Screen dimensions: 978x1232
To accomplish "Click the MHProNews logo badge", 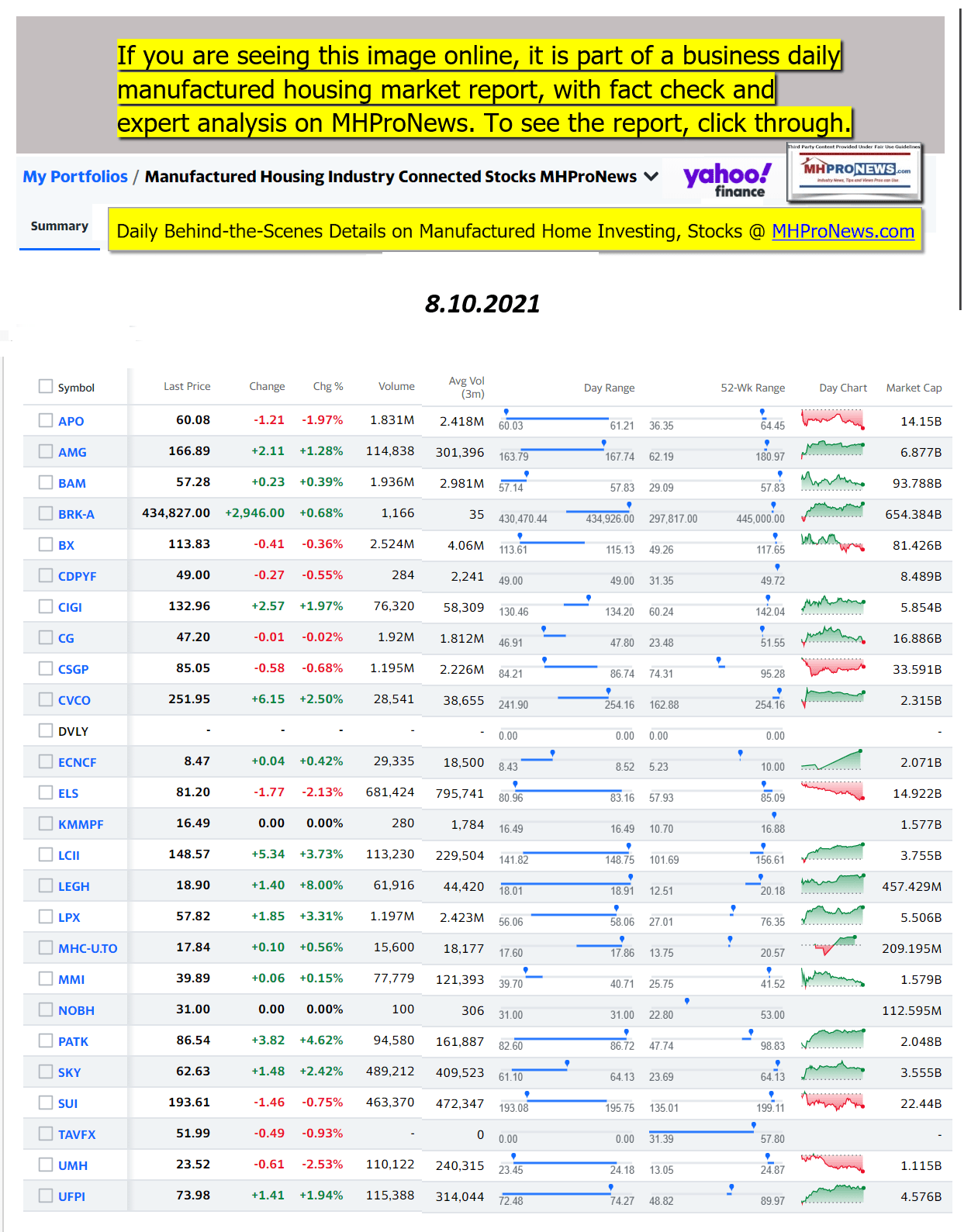I will 855,172.
